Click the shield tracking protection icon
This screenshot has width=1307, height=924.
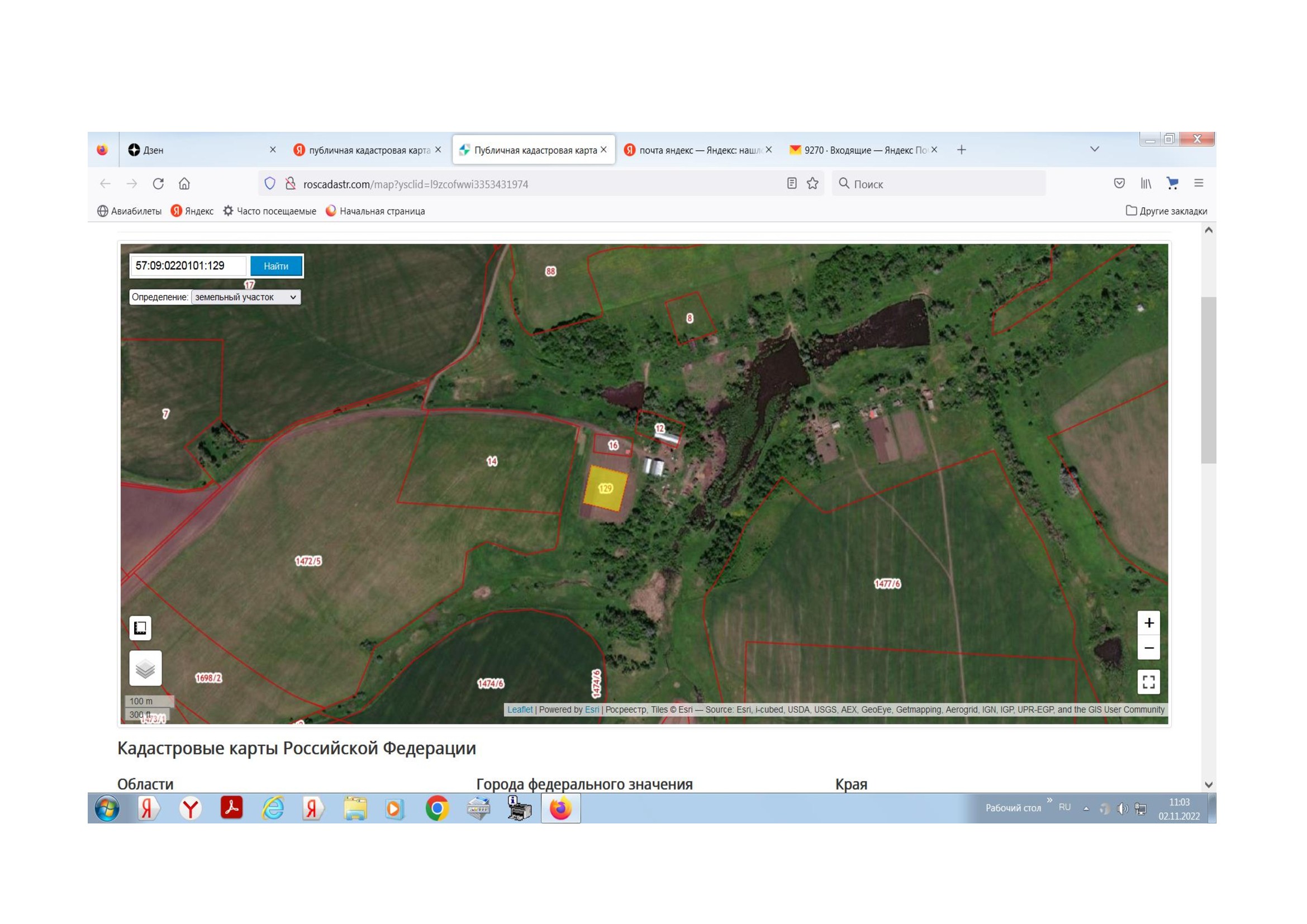270,183
